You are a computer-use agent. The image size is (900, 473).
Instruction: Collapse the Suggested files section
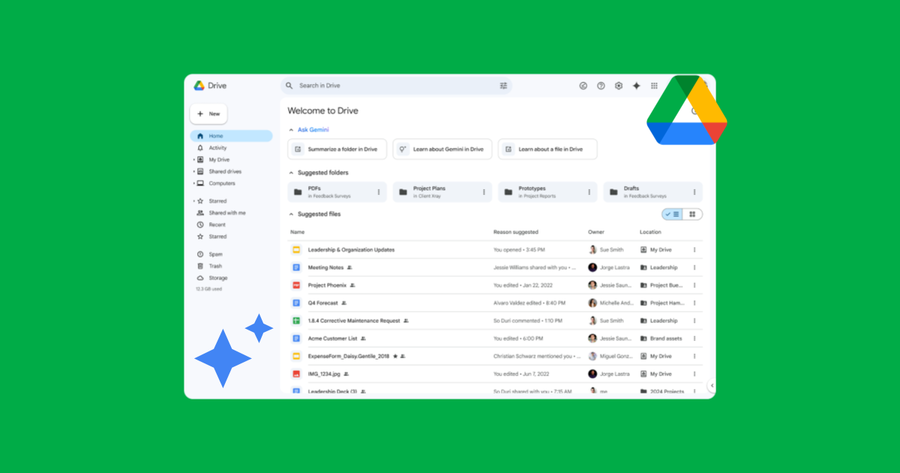point(291,214)
